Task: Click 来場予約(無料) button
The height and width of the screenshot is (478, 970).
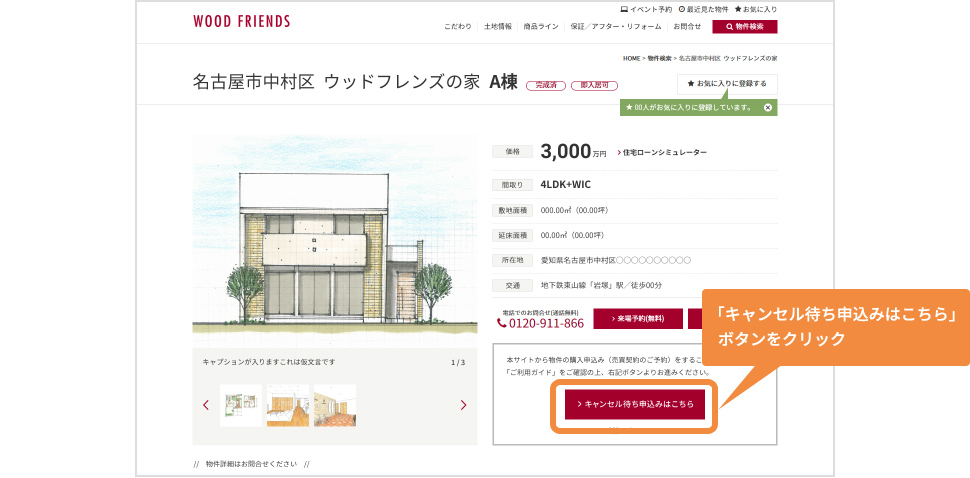Action: click(x=638, y=319)
